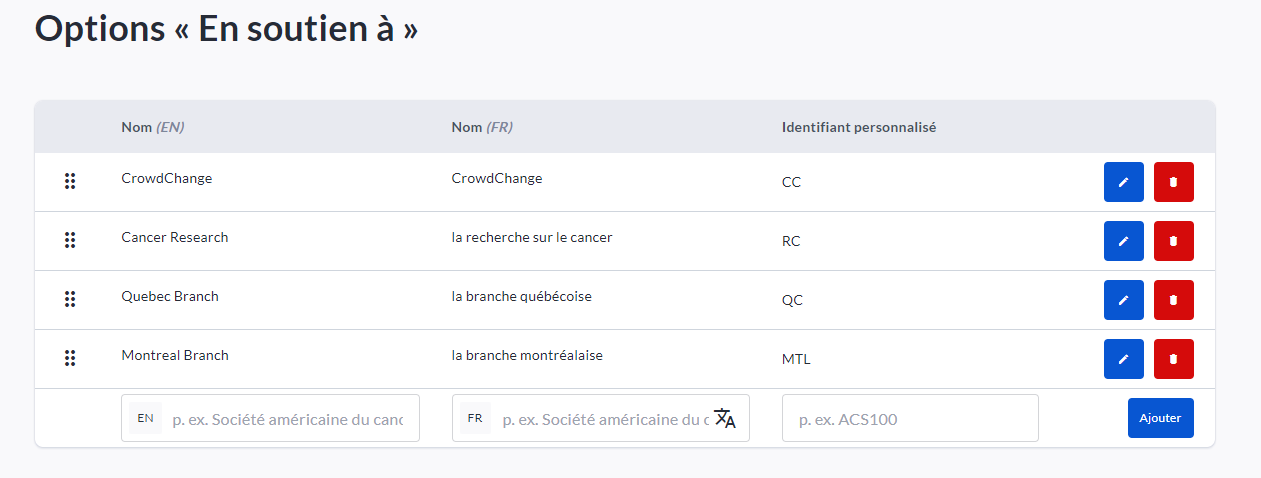
Task: Focus the EN name input field
Action: [x=287, y=419]
